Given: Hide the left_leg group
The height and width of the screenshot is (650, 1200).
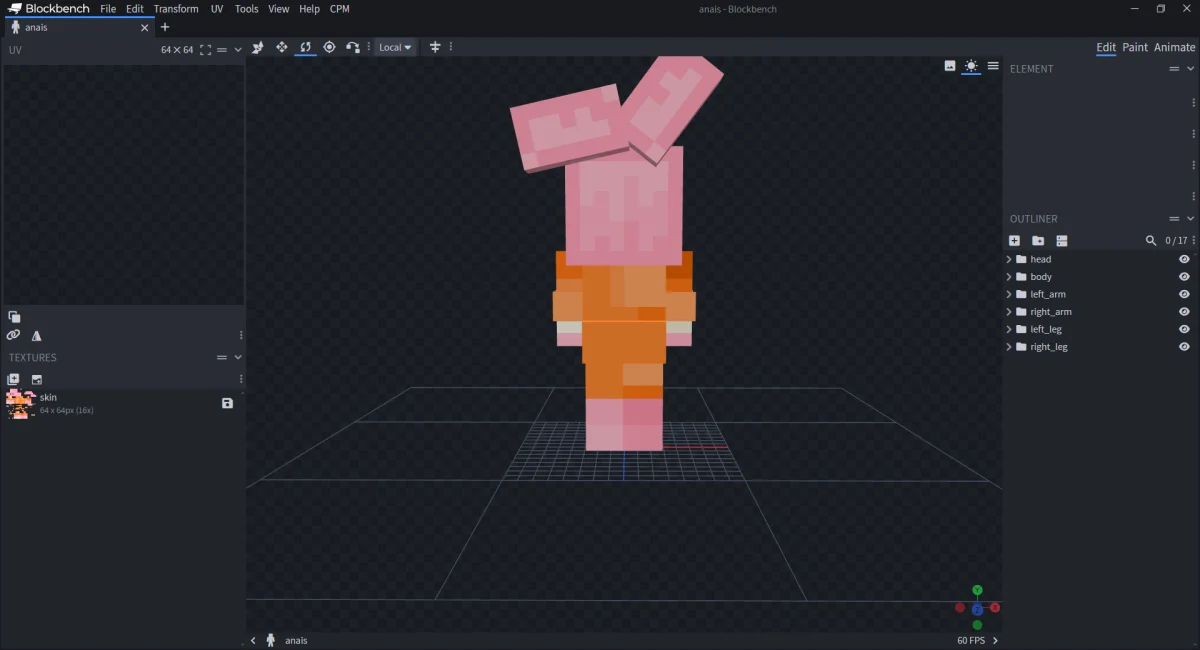Looking at the screenshot, I should pos(1184,329).
